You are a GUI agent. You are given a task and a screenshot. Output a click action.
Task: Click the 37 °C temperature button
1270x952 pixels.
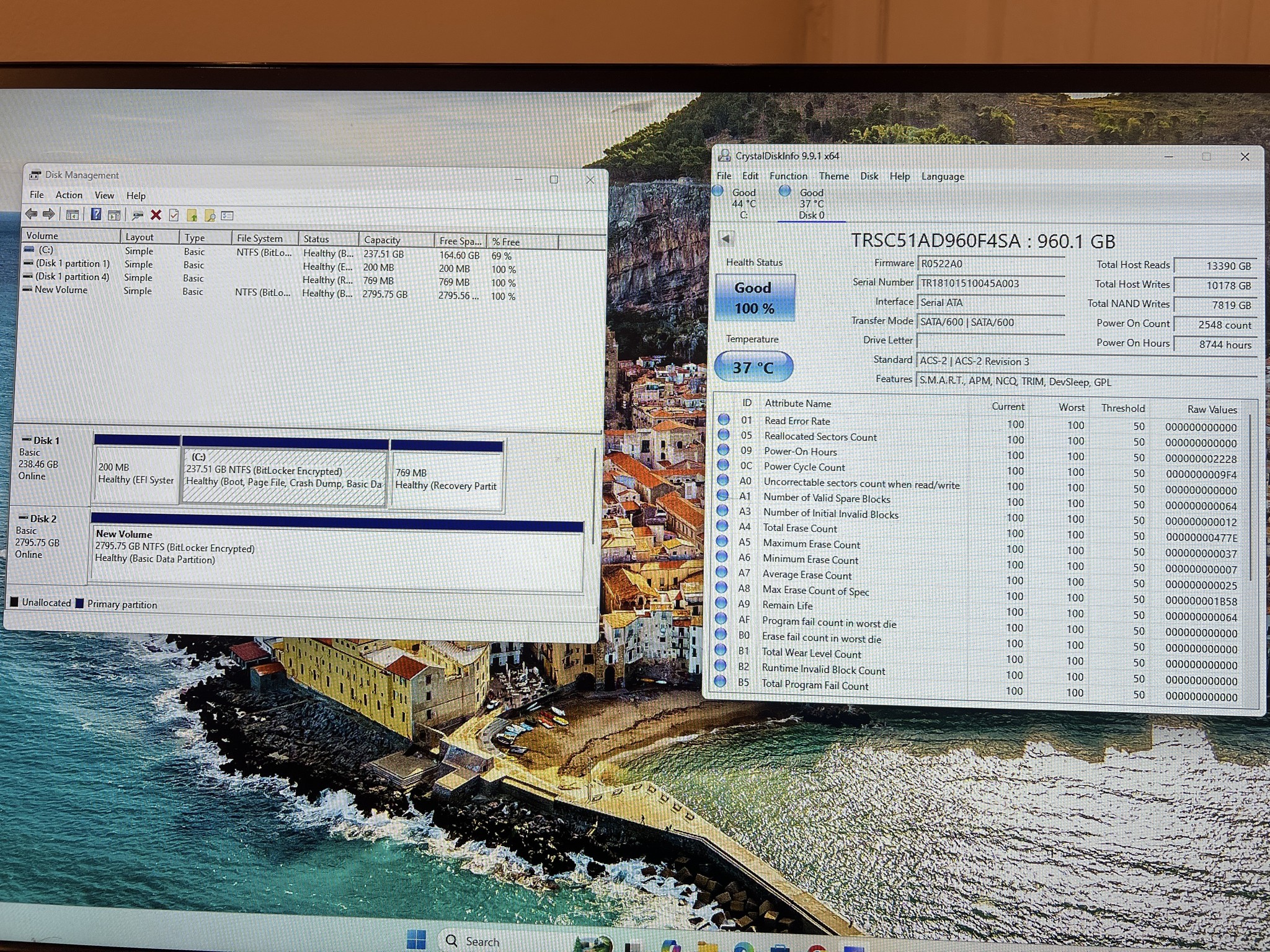(753, 367)
